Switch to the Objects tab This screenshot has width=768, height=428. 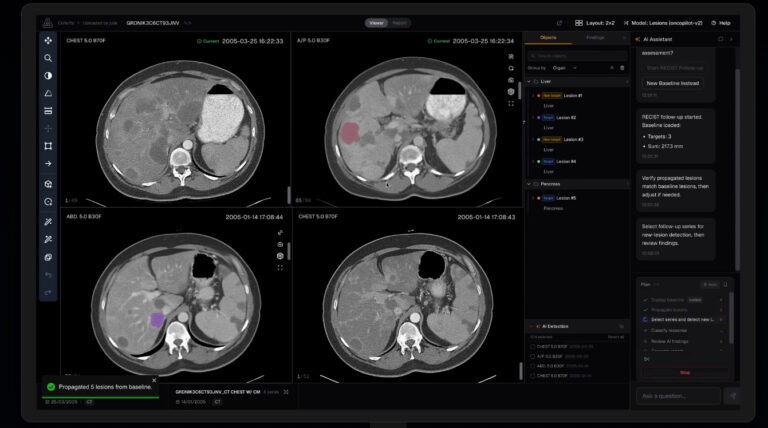pyautogui.click(x=548, y=38)
